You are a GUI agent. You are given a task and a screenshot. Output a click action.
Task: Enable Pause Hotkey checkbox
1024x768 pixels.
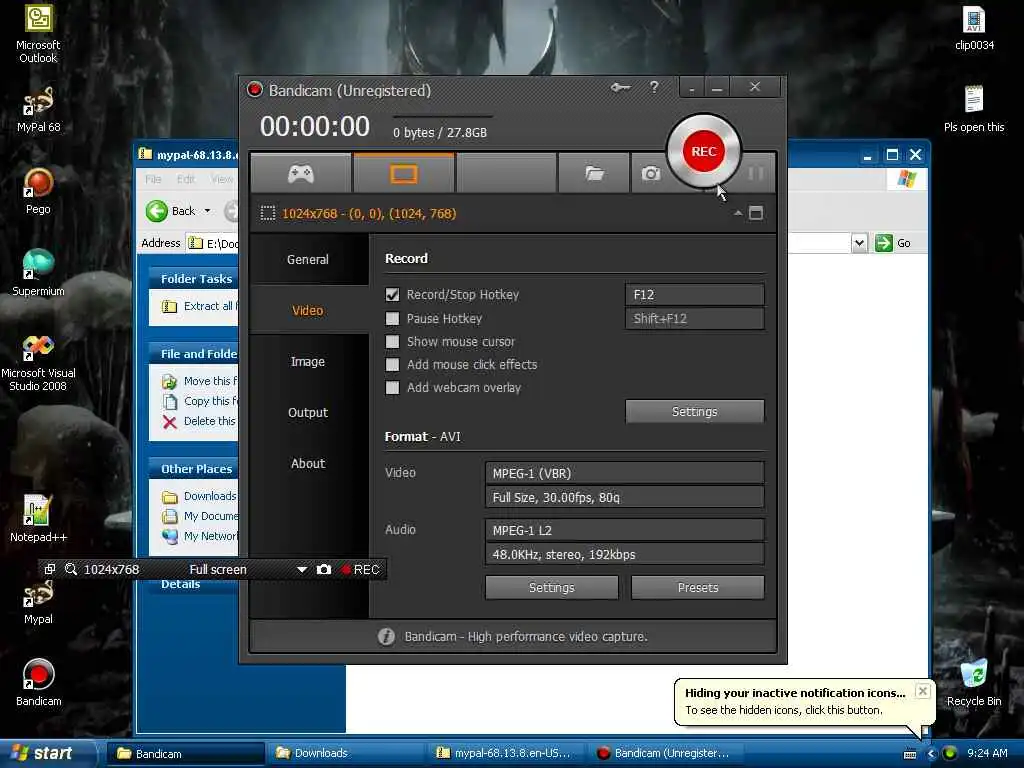click(x=392, y=319)
